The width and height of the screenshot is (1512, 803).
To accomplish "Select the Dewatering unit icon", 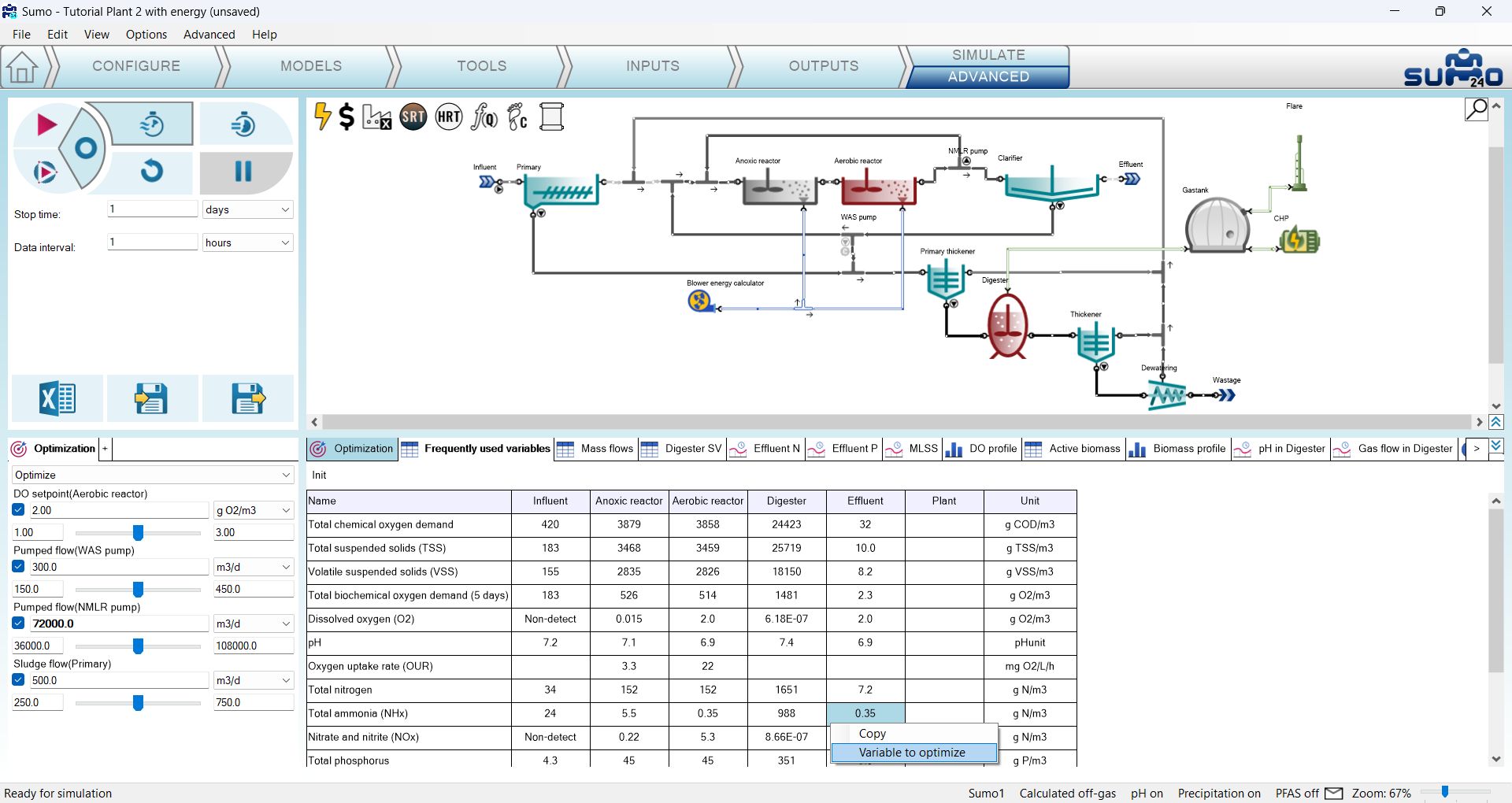I will [x=1166, y=394].
